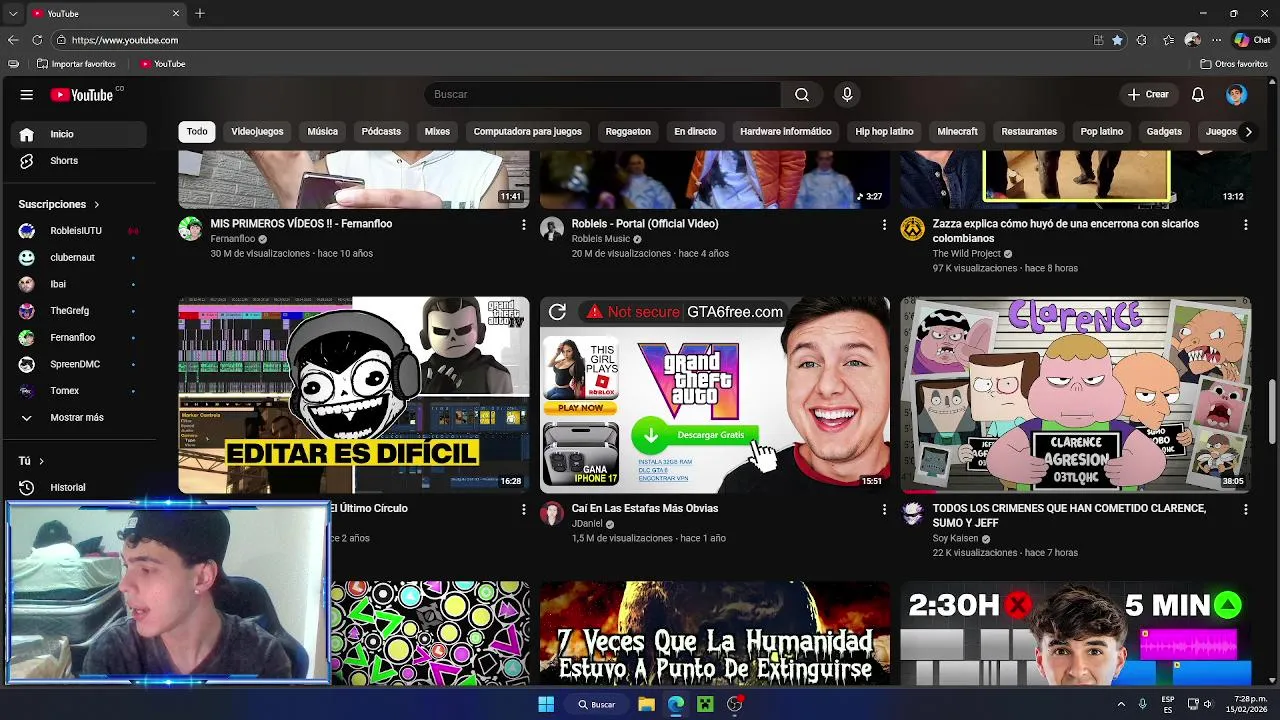Open options for MIS PRIMEROS VÍDEOS video
1280x720 pixels.
click(x=523, y=225)
